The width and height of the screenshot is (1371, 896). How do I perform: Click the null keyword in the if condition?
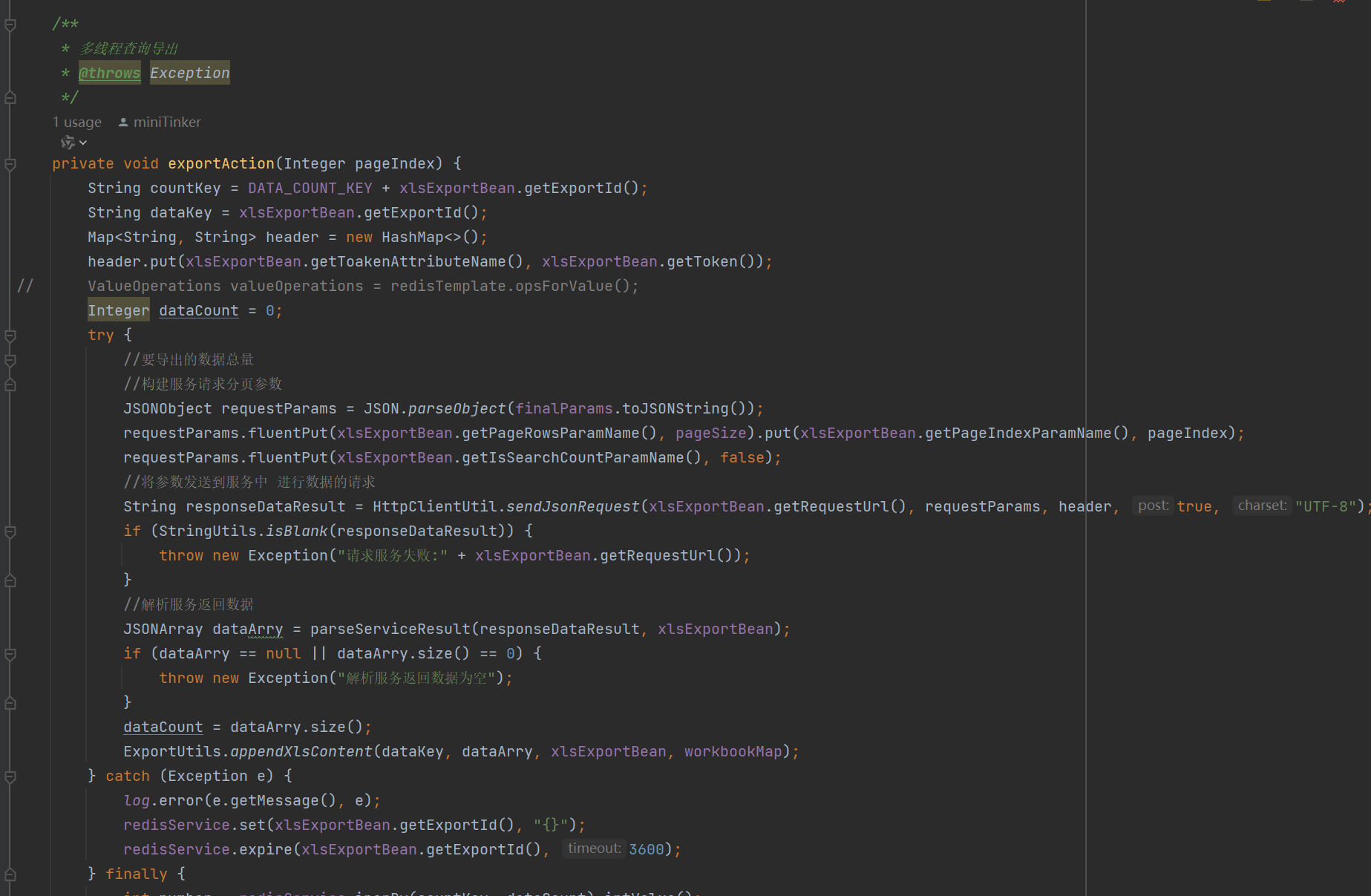pos(284,653)
